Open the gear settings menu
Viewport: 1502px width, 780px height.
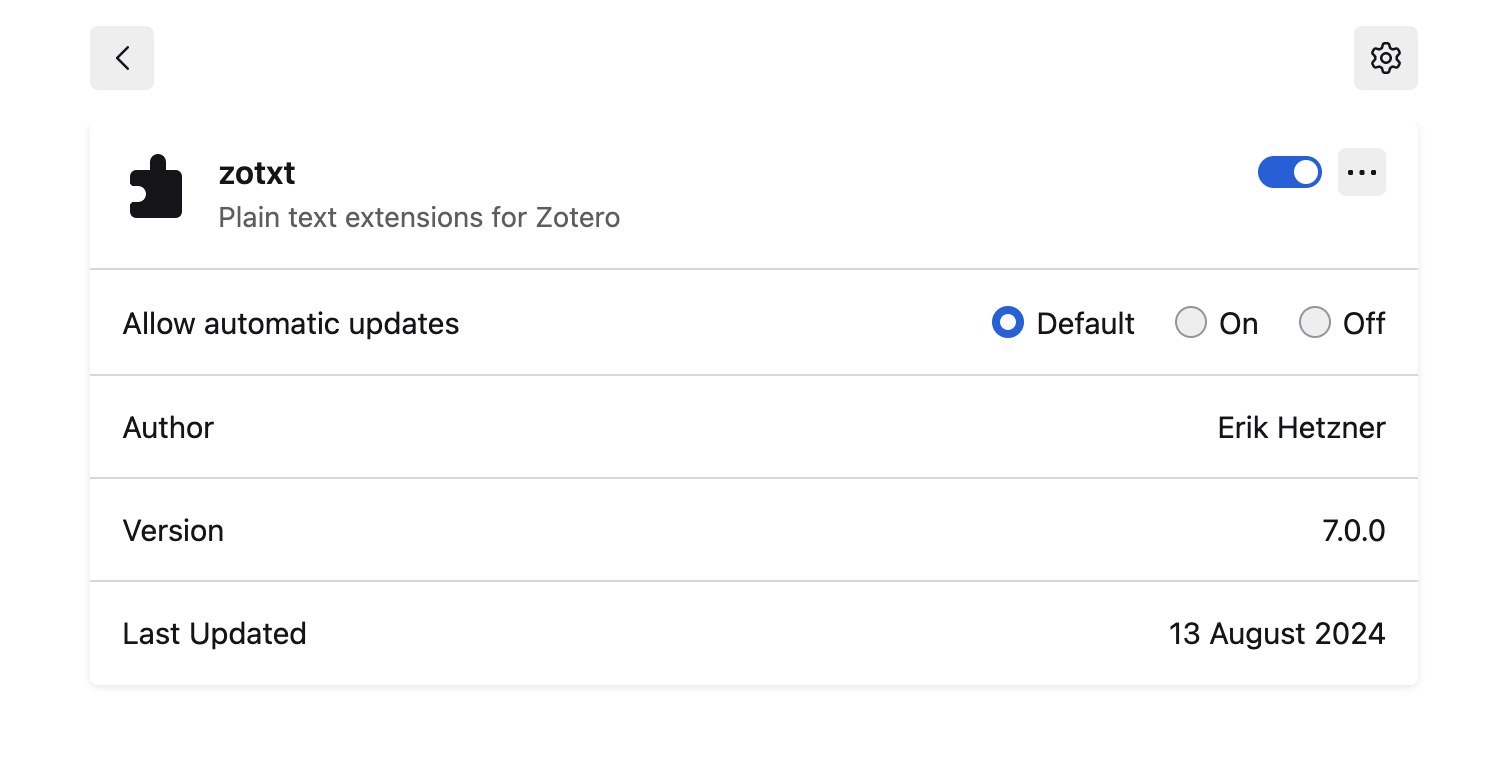click(x=1385, y=58)
